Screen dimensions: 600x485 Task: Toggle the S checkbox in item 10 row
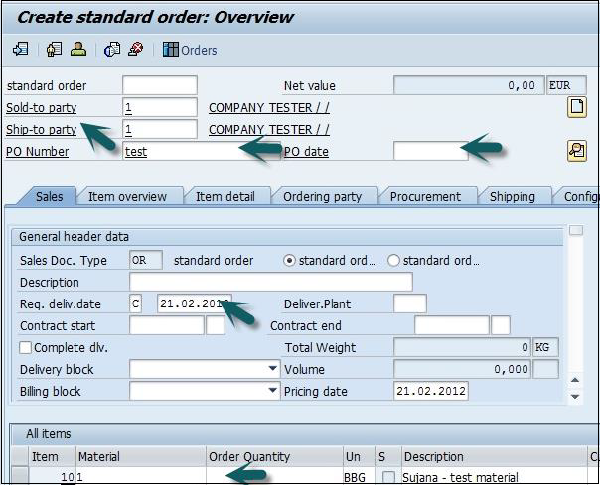click(388, 477)
